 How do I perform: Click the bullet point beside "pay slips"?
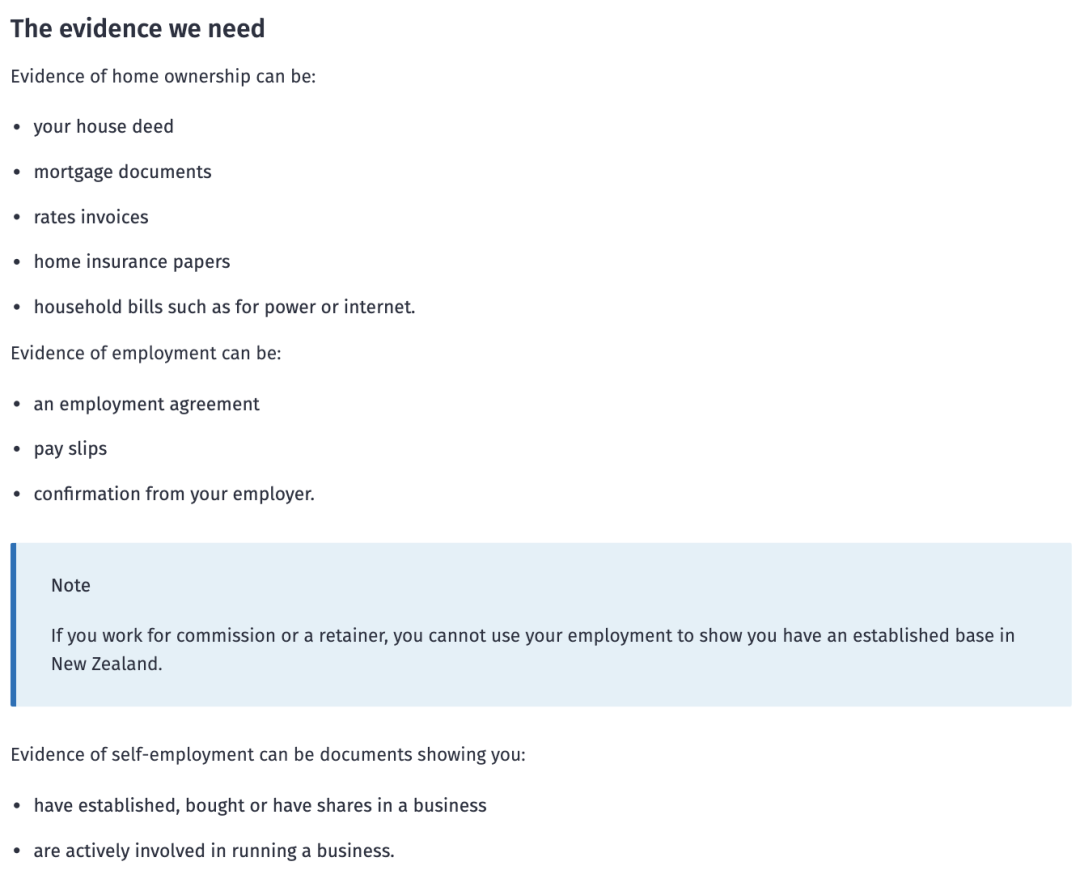(x=18, y=450)
